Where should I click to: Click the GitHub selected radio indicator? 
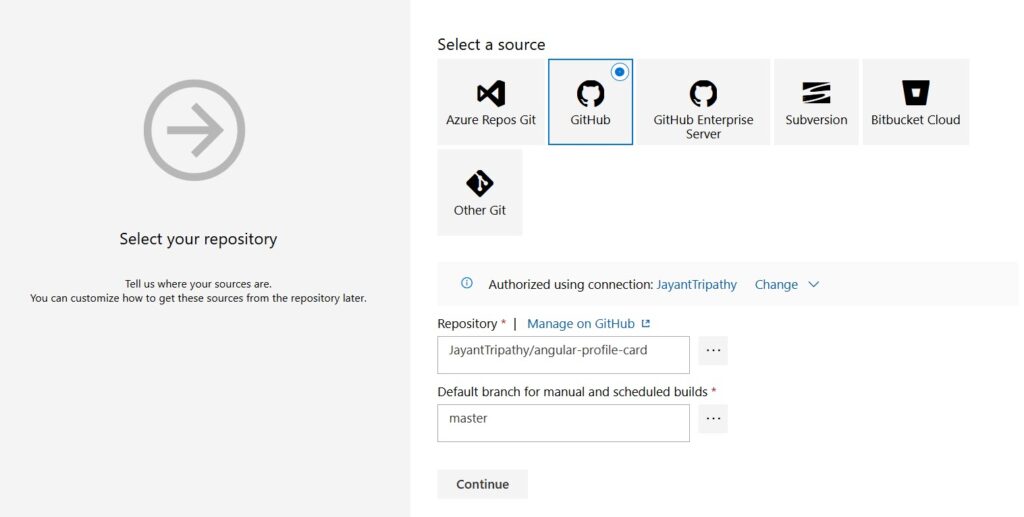click(619, 72)
